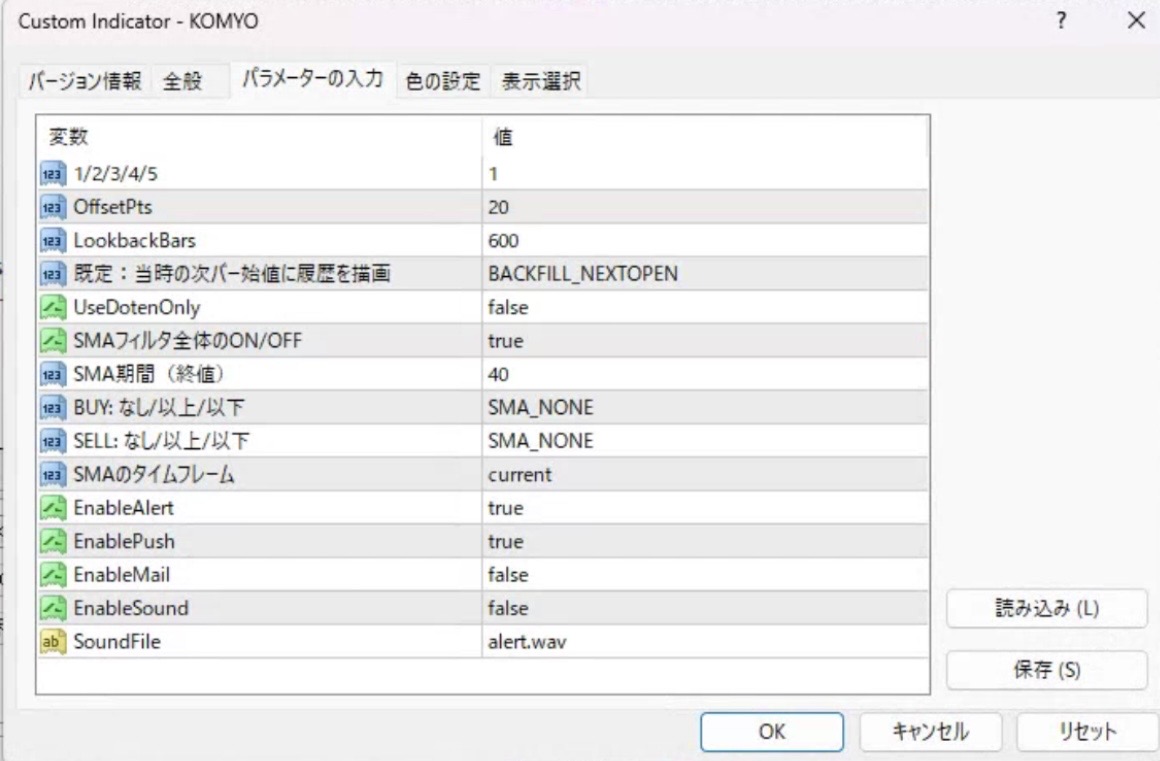Click the boolean icon beside SMAフィルタ全体のON/OFF
The height and width of the screenshot is (761, 1160).
pos(53,340)
